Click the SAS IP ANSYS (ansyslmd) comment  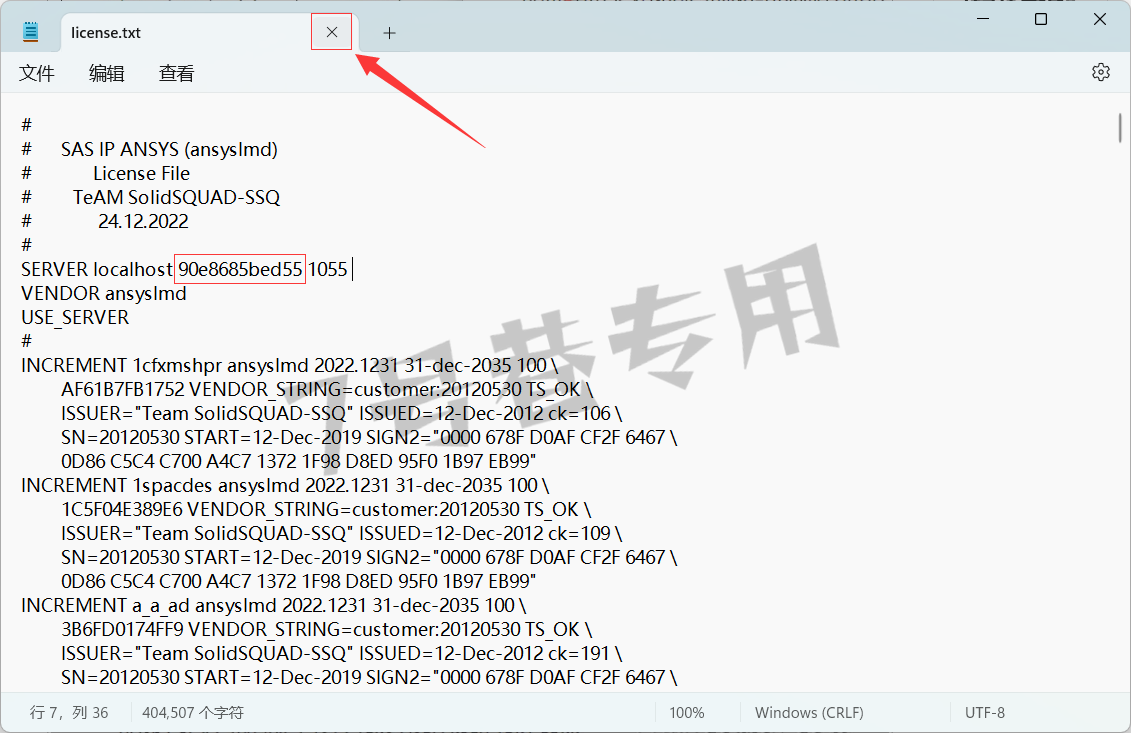tap(170, 149)
